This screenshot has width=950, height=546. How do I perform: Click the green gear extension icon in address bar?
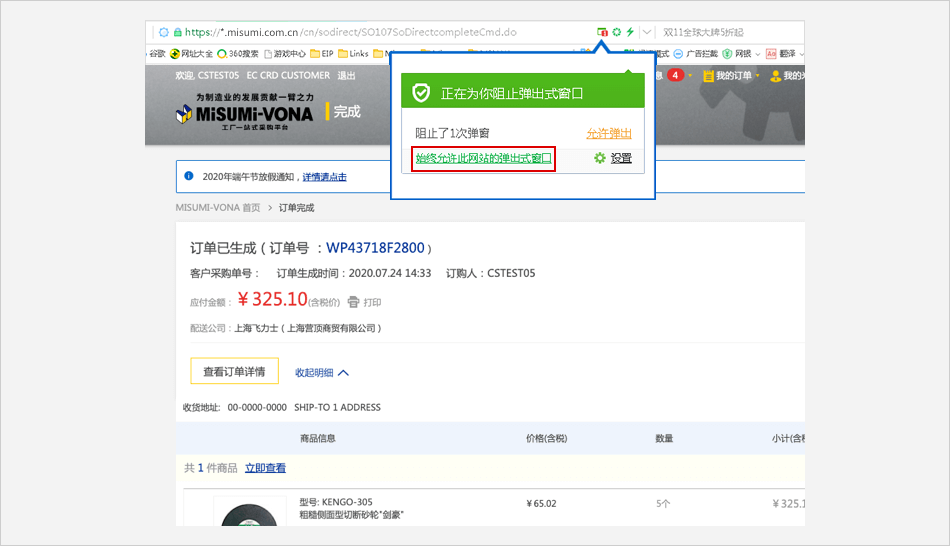tap(617, 32)
